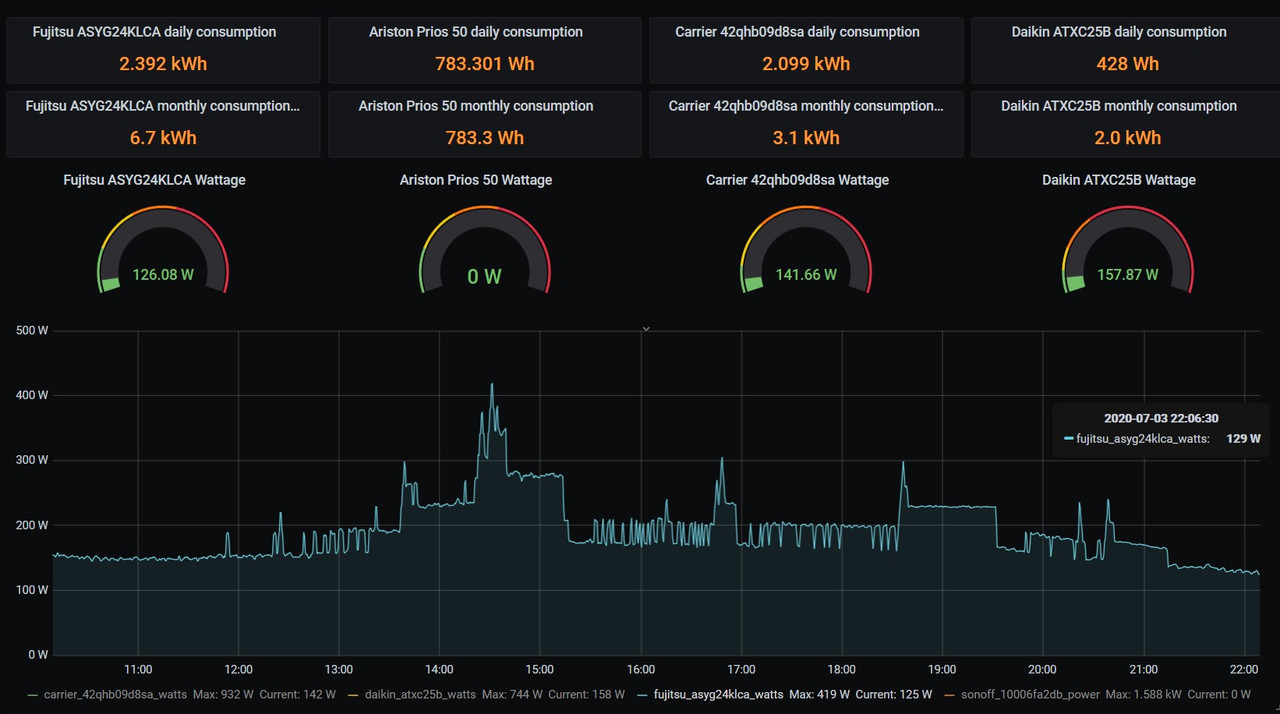Image resolution: width=1280 pixels, height=714 pixels.
Task: Click the Current: 142 W legend value
Action: tap(297, 694)
